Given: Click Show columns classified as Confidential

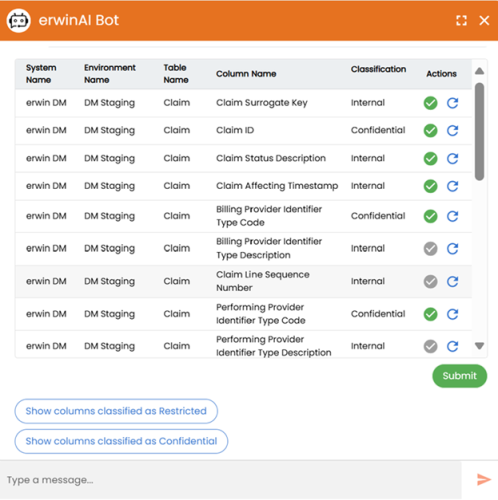Looking at the screenshot, I should (x=121, y=441).
